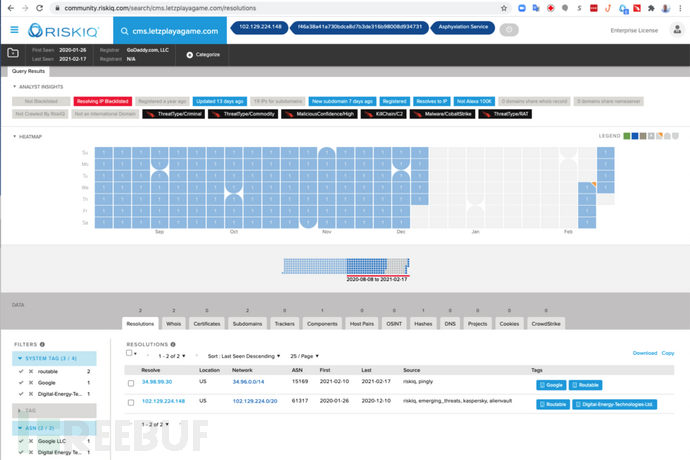690x460 pixels.
Task: Click the round grey history pill icon
Action: (509, 29)
